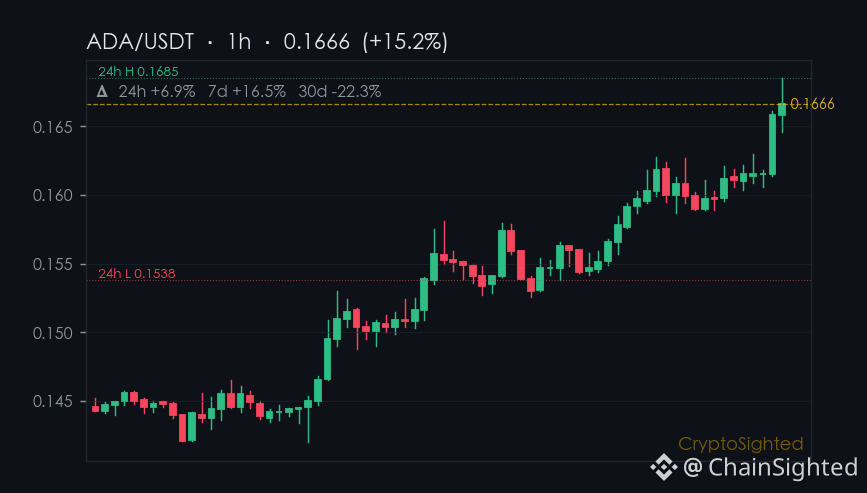Click the 24h H 0.1685 label
This screenshot has height=493, width=867.
pyautogui.click(x=138, y=71)
